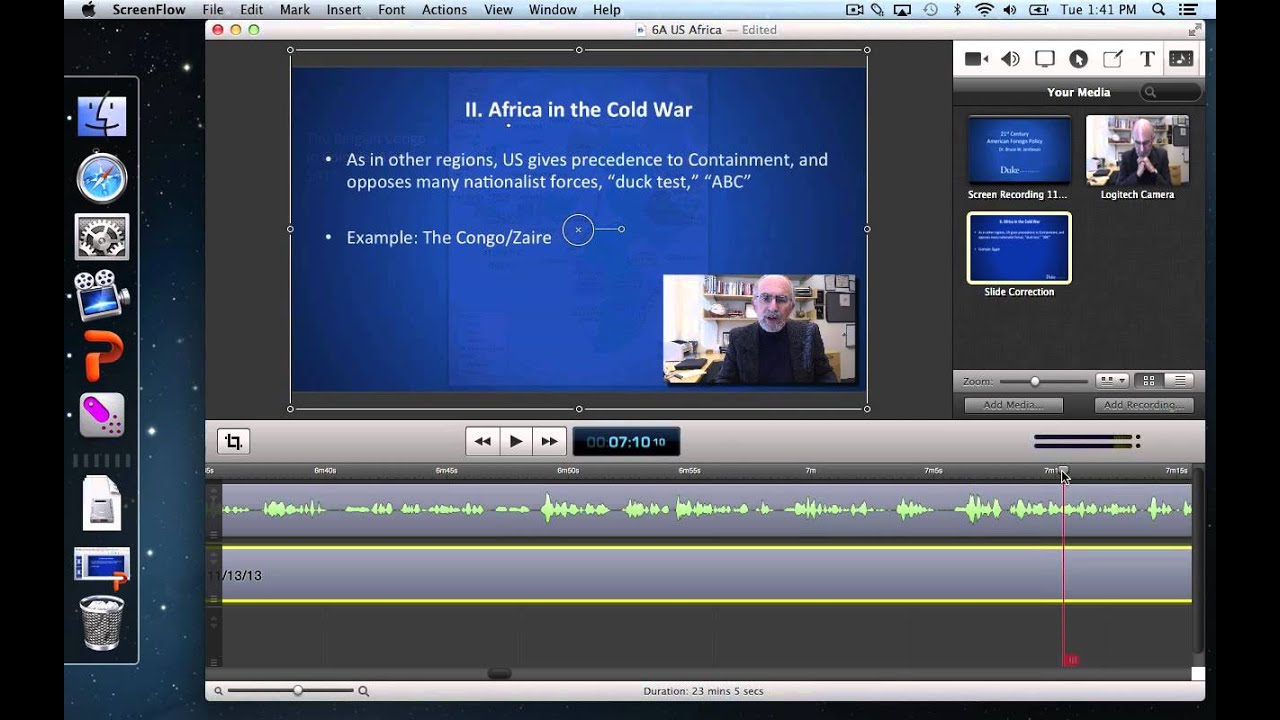Open the Annotations properties tab
1280x720 pixels.
(x=1112, y=59)
